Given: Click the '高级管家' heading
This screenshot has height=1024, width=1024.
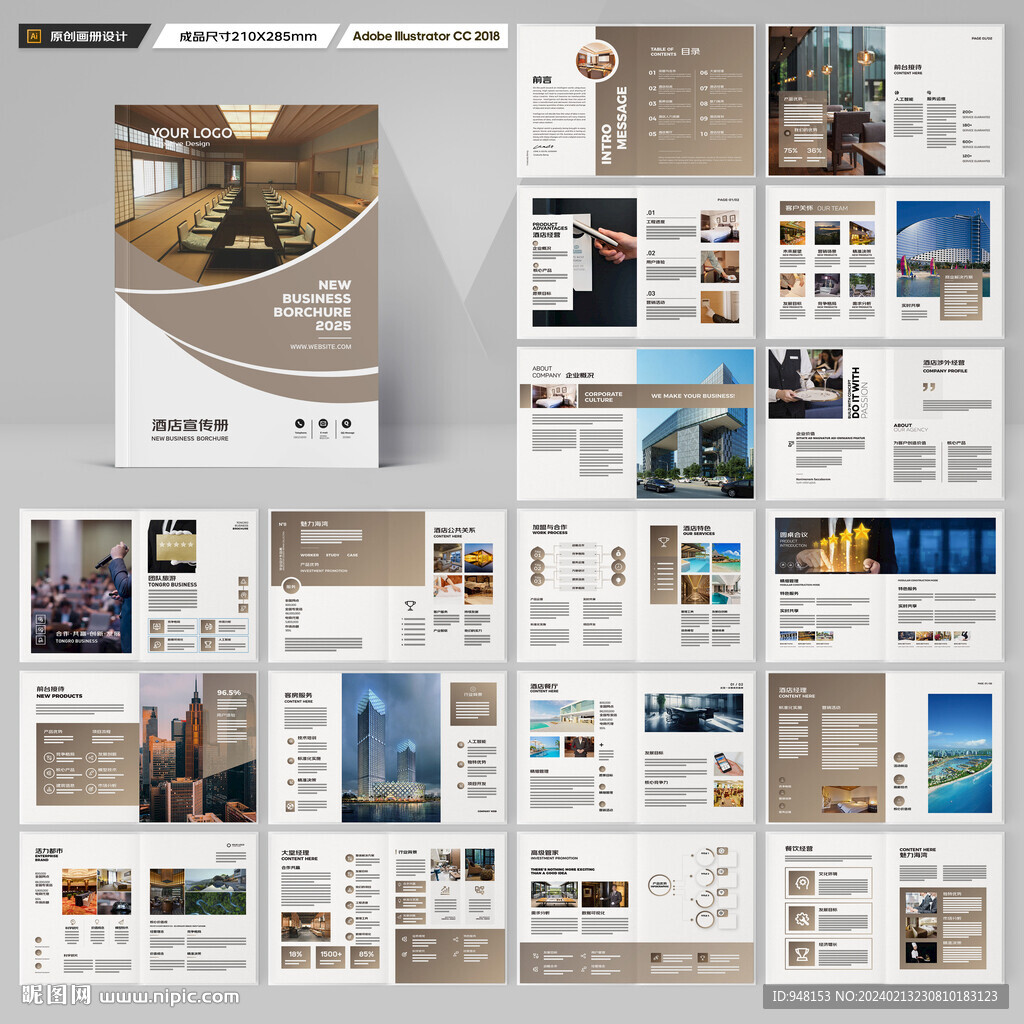Looking at the screenshot, I should (x=544, y=852).
